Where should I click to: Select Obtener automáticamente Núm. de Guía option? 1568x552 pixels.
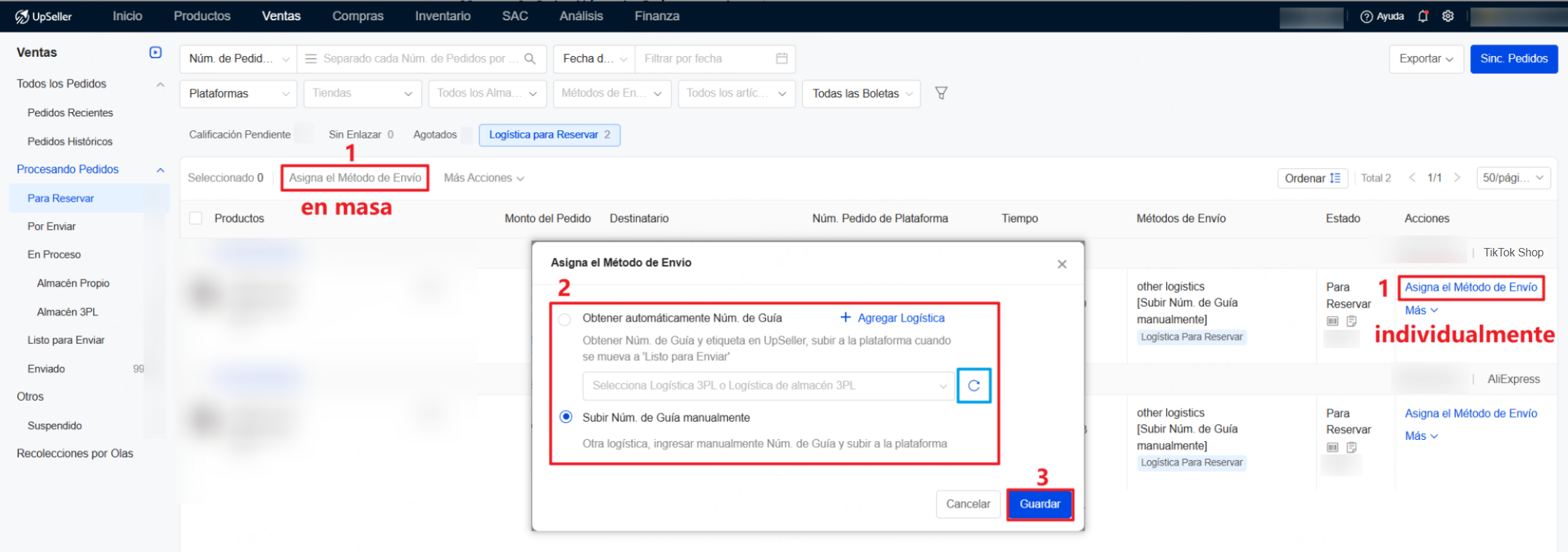tap(565, 319)
